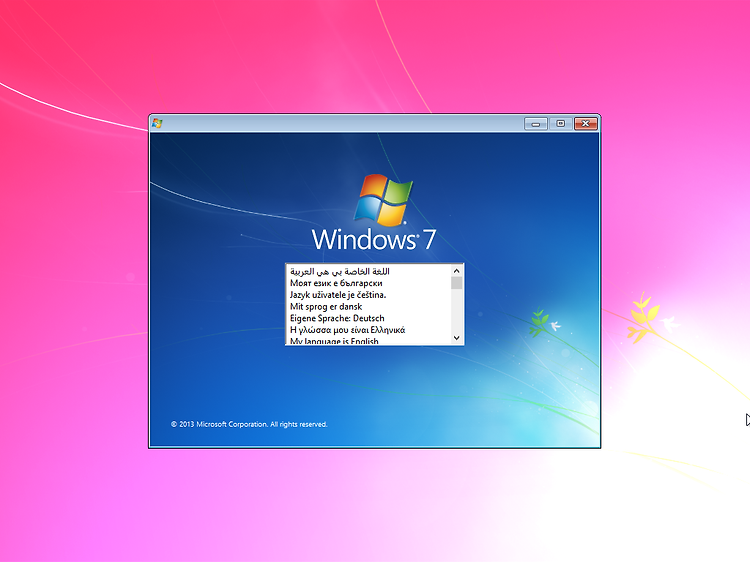
Task: Choose "Jazyk uživatele je čeština."
Action: point(368,295)
